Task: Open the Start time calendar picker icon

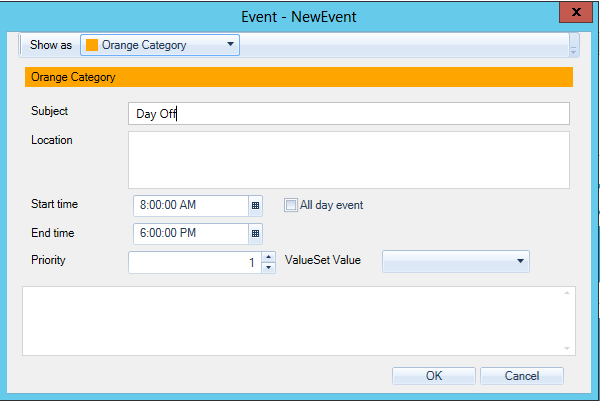Action: (x=255, y=205)
